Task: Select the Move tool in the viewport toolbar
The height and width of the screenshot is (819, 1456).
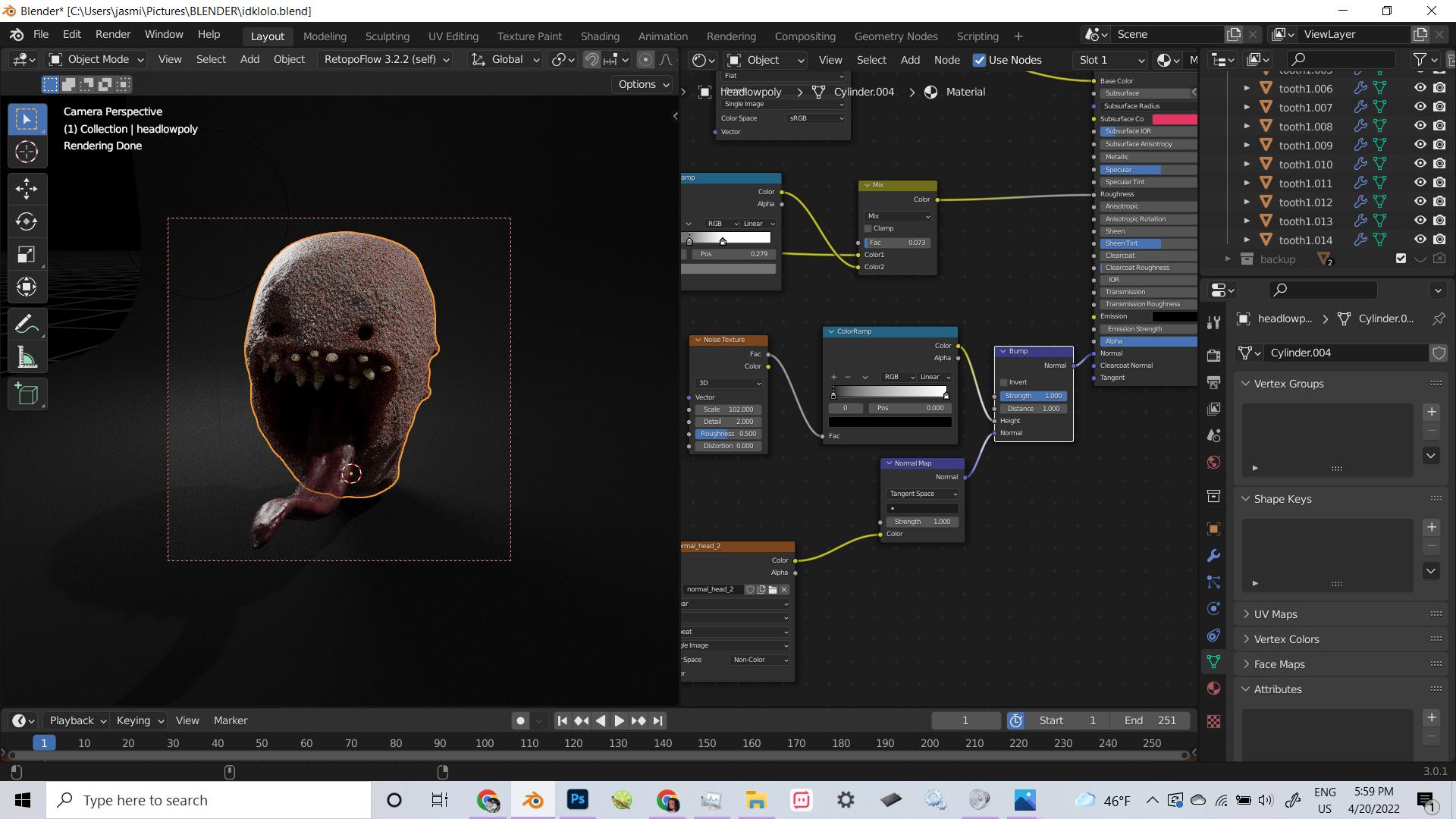Action: [x=27, y=188]
